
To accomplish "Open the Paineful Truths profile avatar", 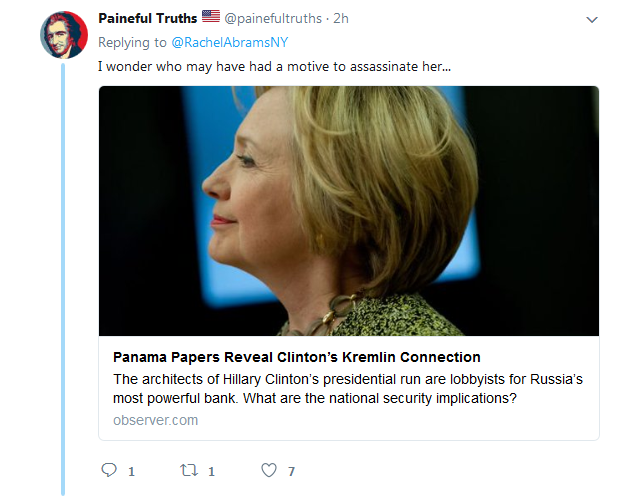I will click(x=64, y=34).
